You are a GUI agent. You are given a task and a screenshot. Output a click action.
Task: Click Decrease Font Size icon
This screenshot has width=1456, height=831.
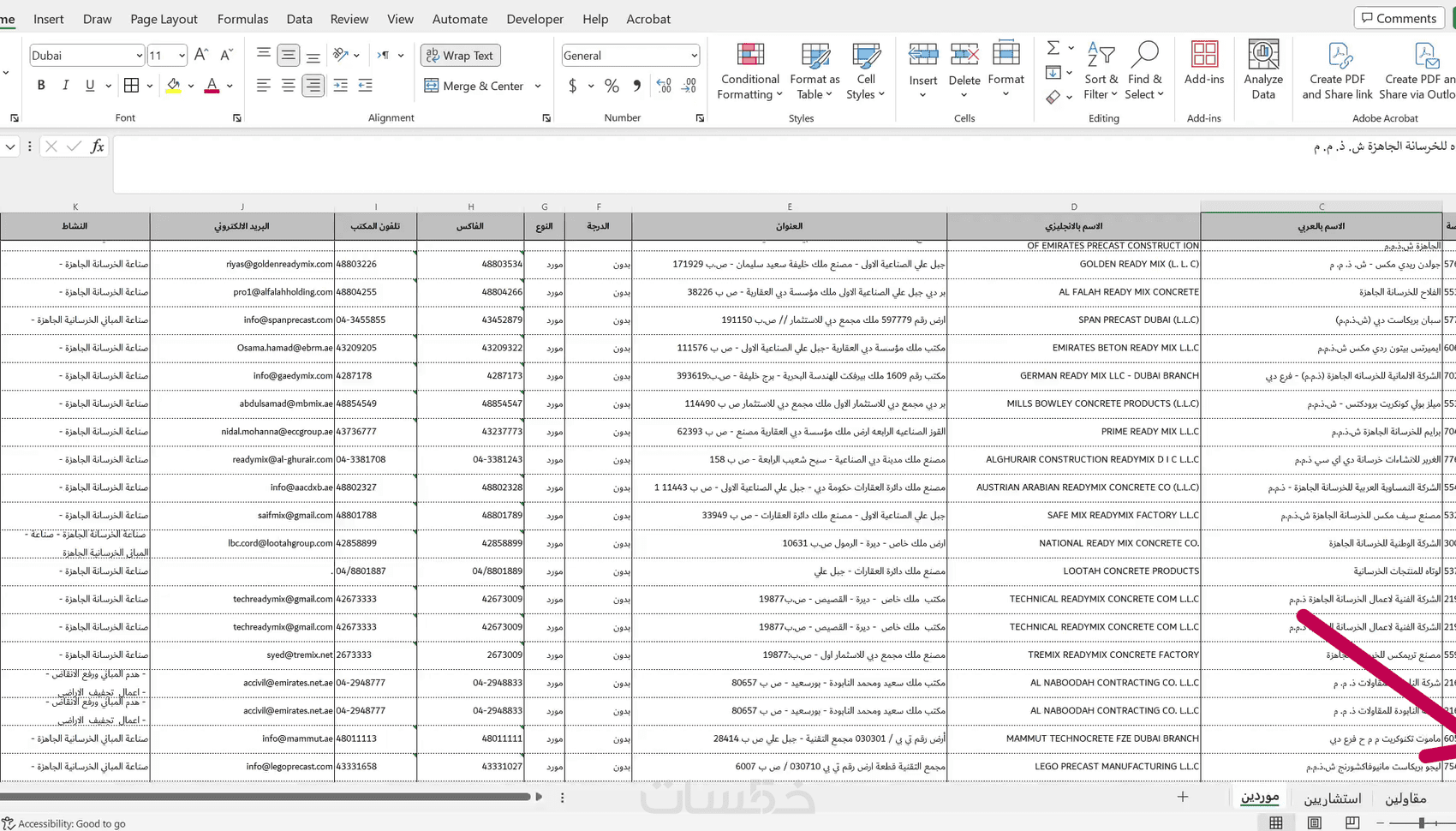(226, 56)
